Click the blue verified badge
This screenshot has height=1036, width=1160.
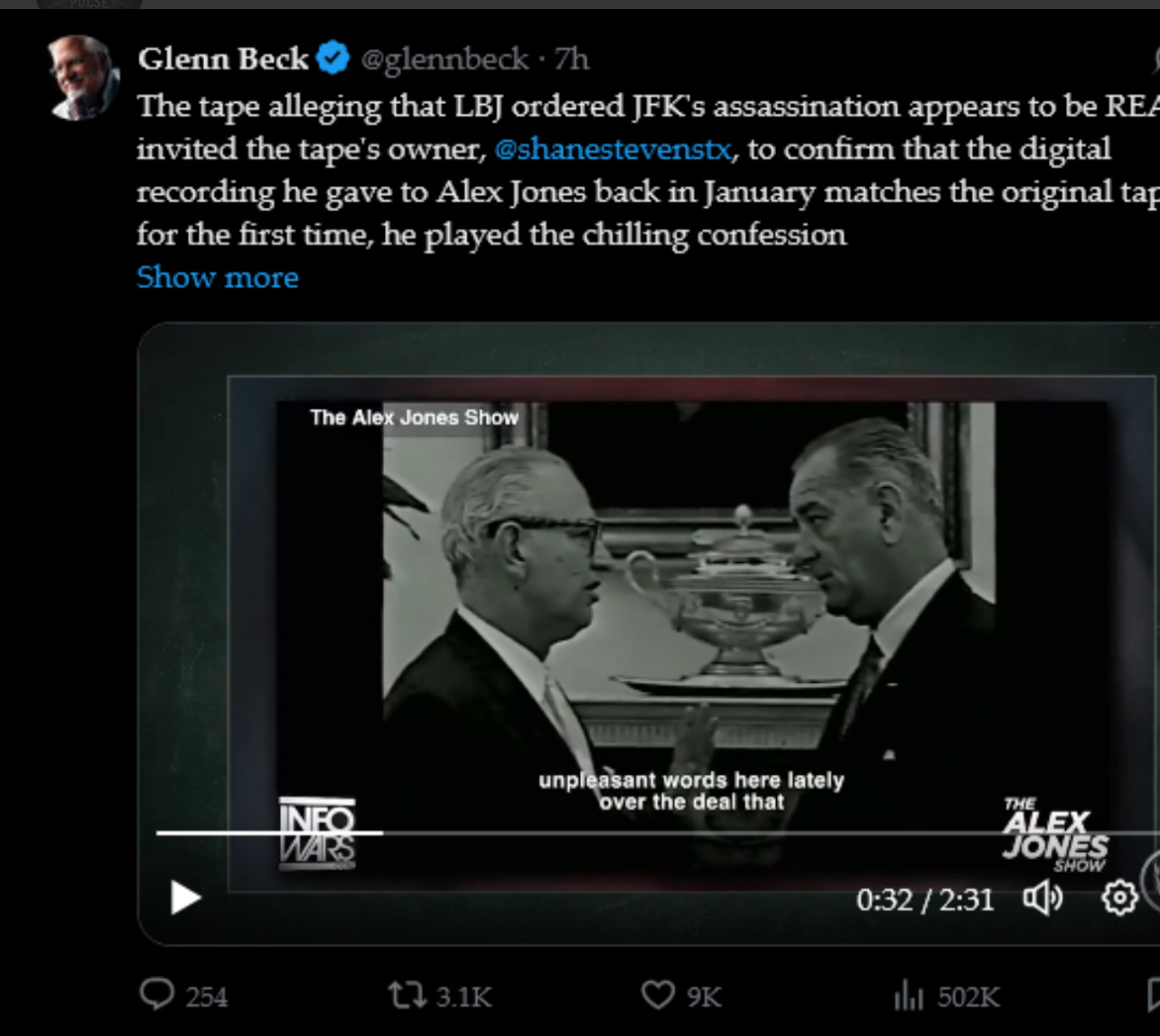[333, 59]
